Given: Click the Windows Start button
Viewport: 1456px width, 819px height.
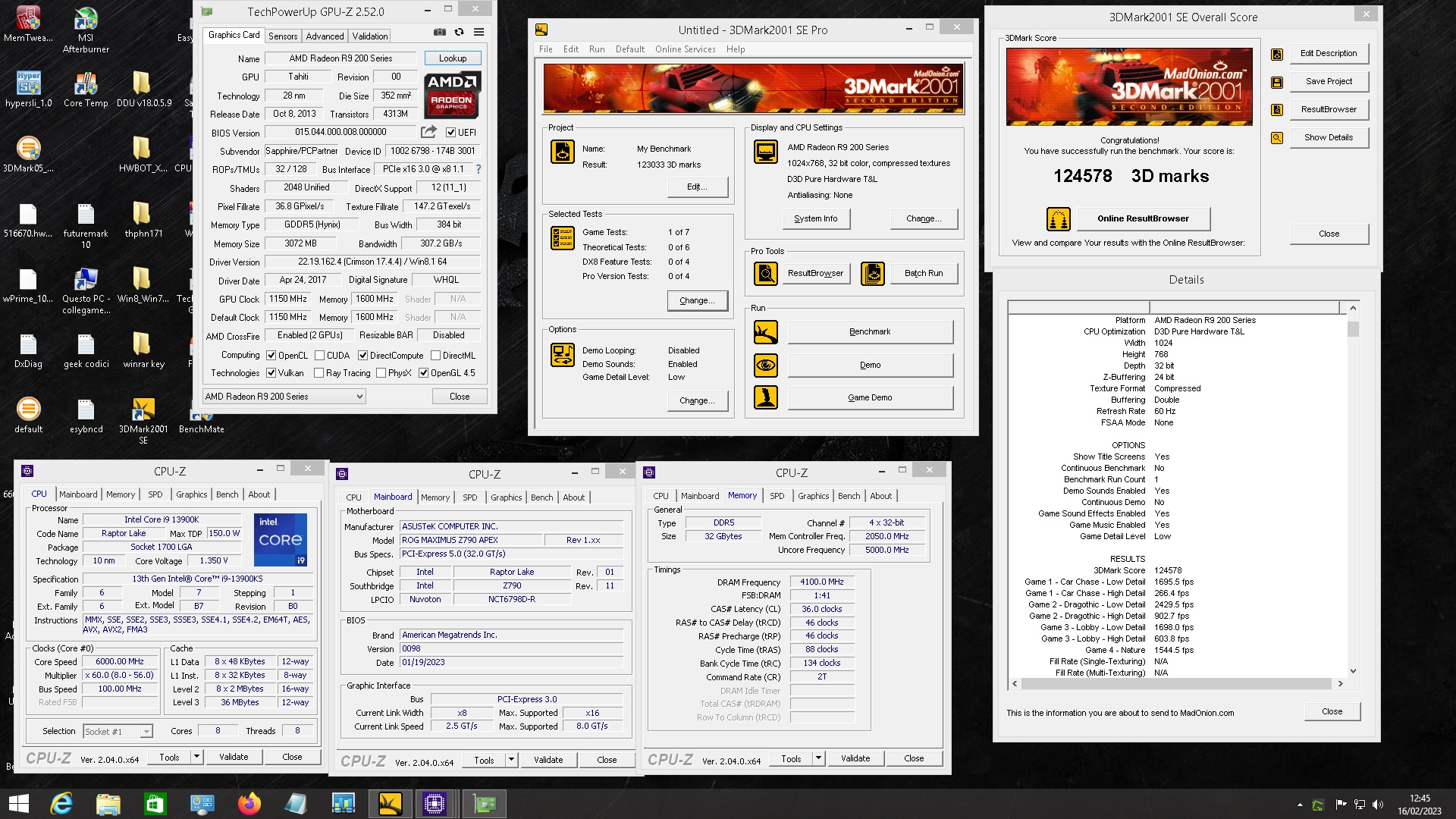Looking at the screenshot, I should [18, 804].
